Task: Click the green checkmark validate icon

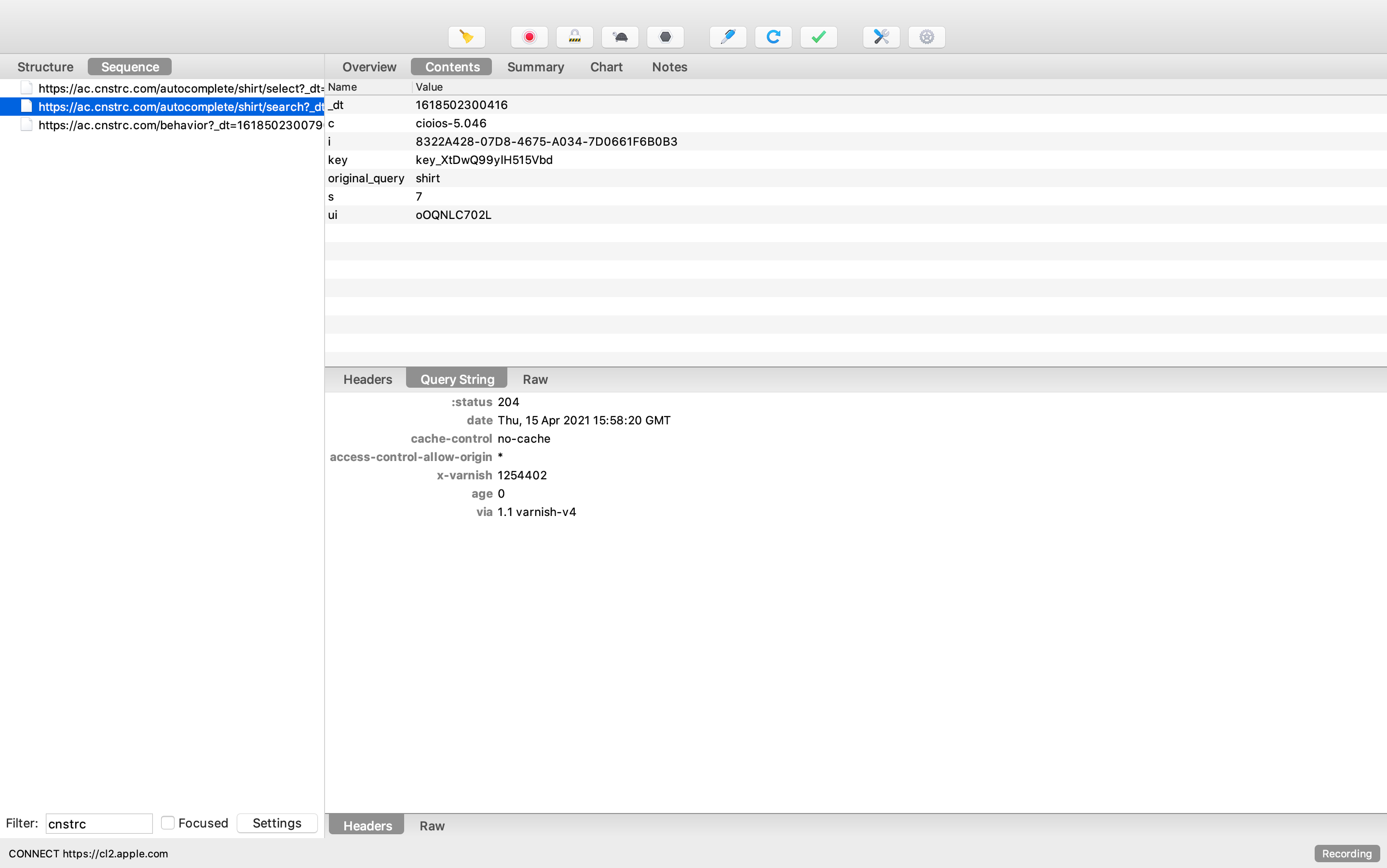Action: [818, 37]
